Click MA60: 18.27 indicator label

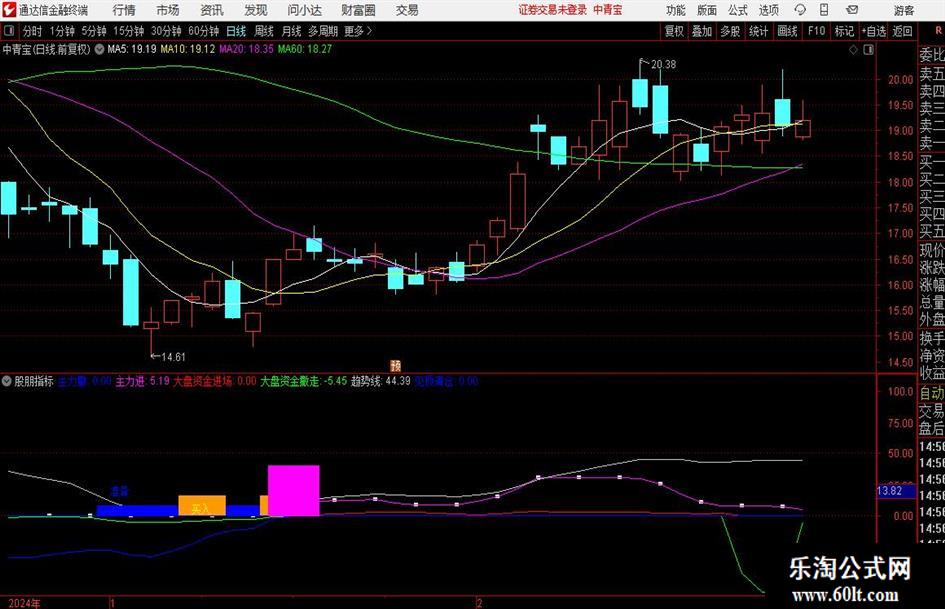(305, 49)
